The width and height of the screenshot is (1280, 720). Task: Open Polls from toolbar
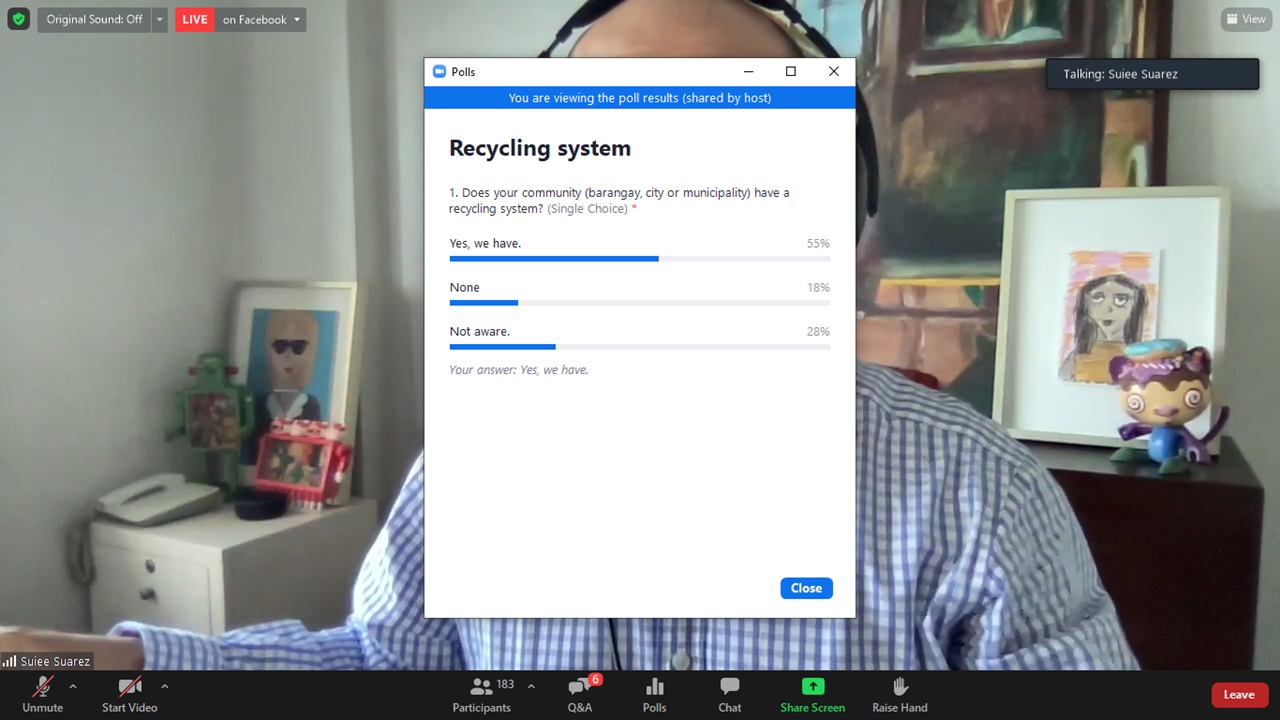point(655,694)
